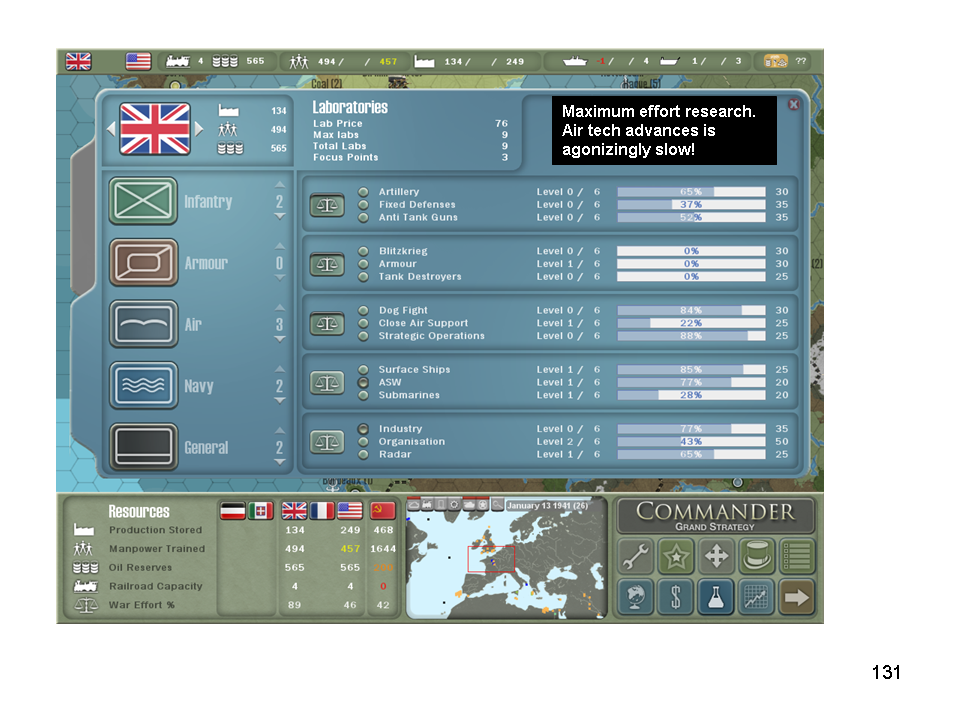Click the flask research button
This screenshot has height=720, width=960.
pyautogui.click(x=717, y=597)
